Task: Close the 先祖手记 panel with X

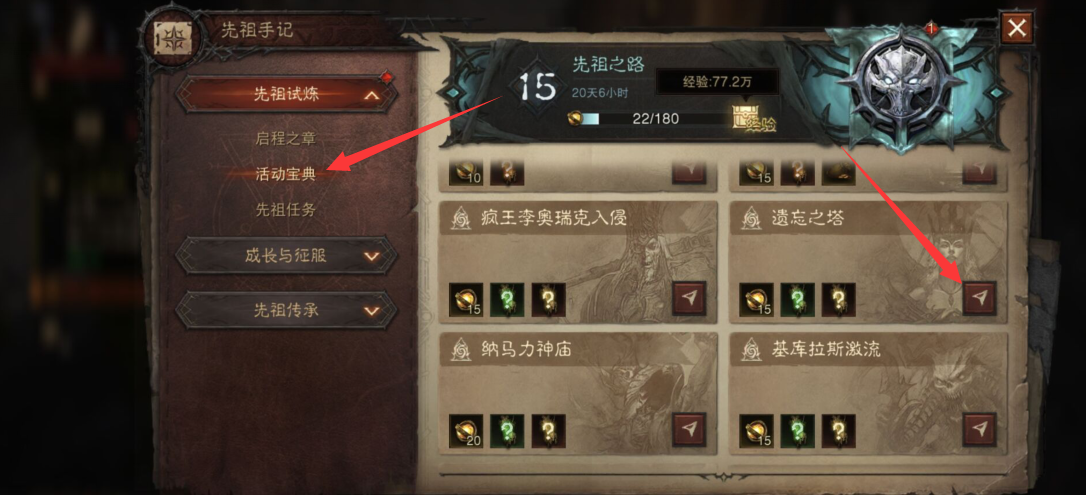Action: tap(1017, 29)
